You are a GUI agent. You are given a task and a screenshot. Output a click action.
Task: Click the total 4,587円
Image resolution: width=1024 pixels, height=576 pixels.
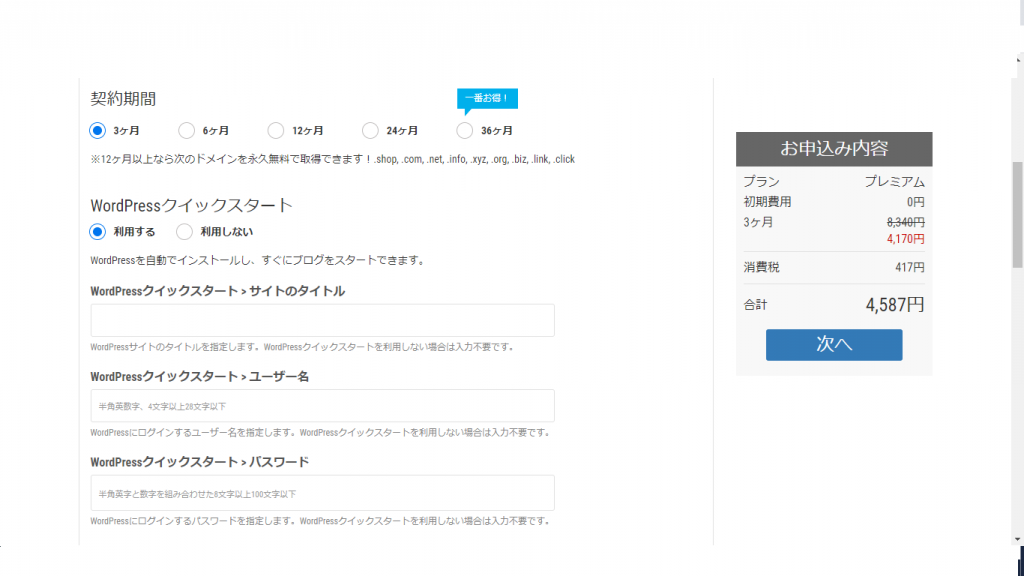[x=895, y=305]
